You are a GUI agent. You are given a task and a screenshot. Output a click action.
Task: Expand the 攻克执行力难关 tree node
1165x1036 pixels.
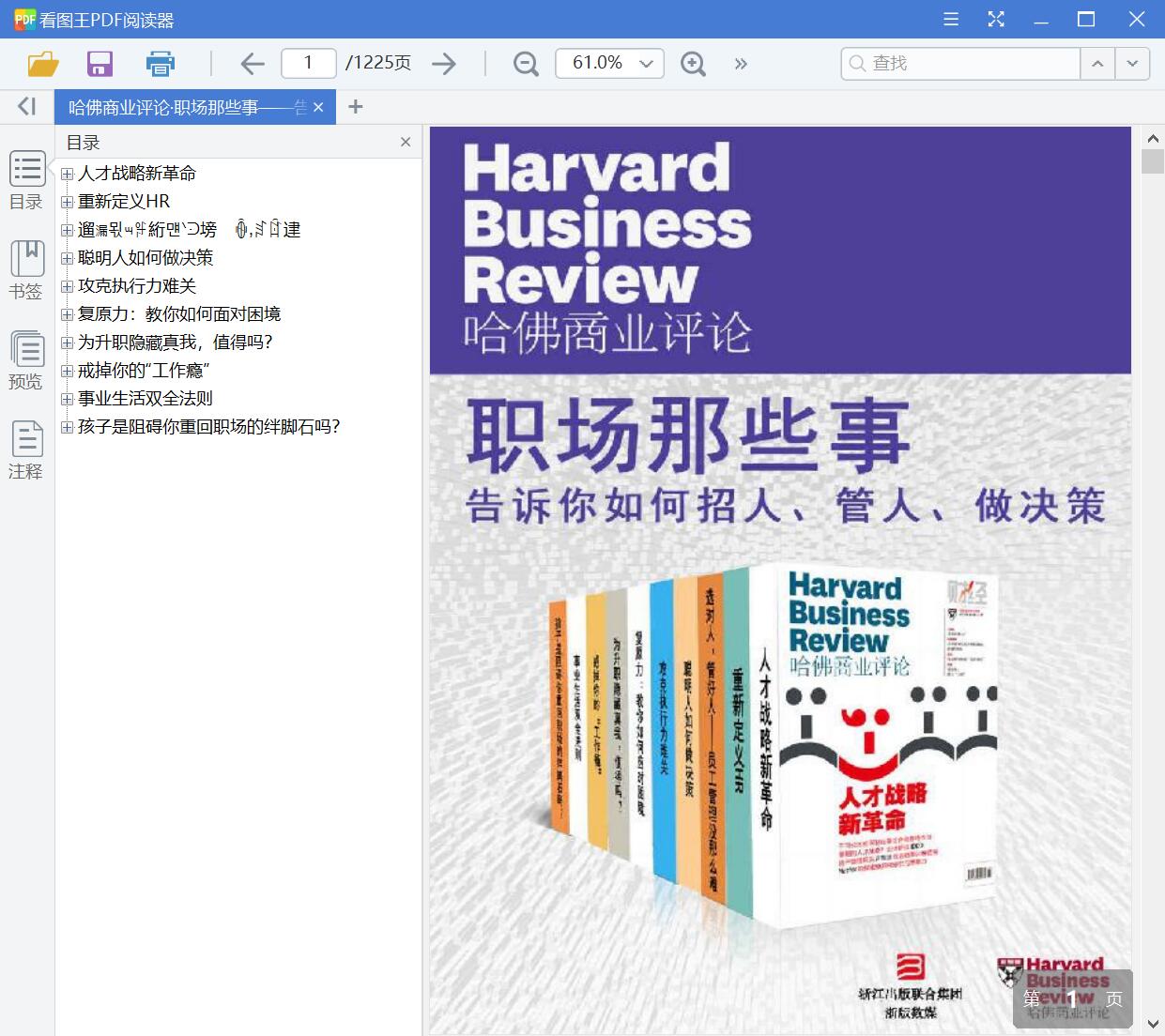(68, 286)
